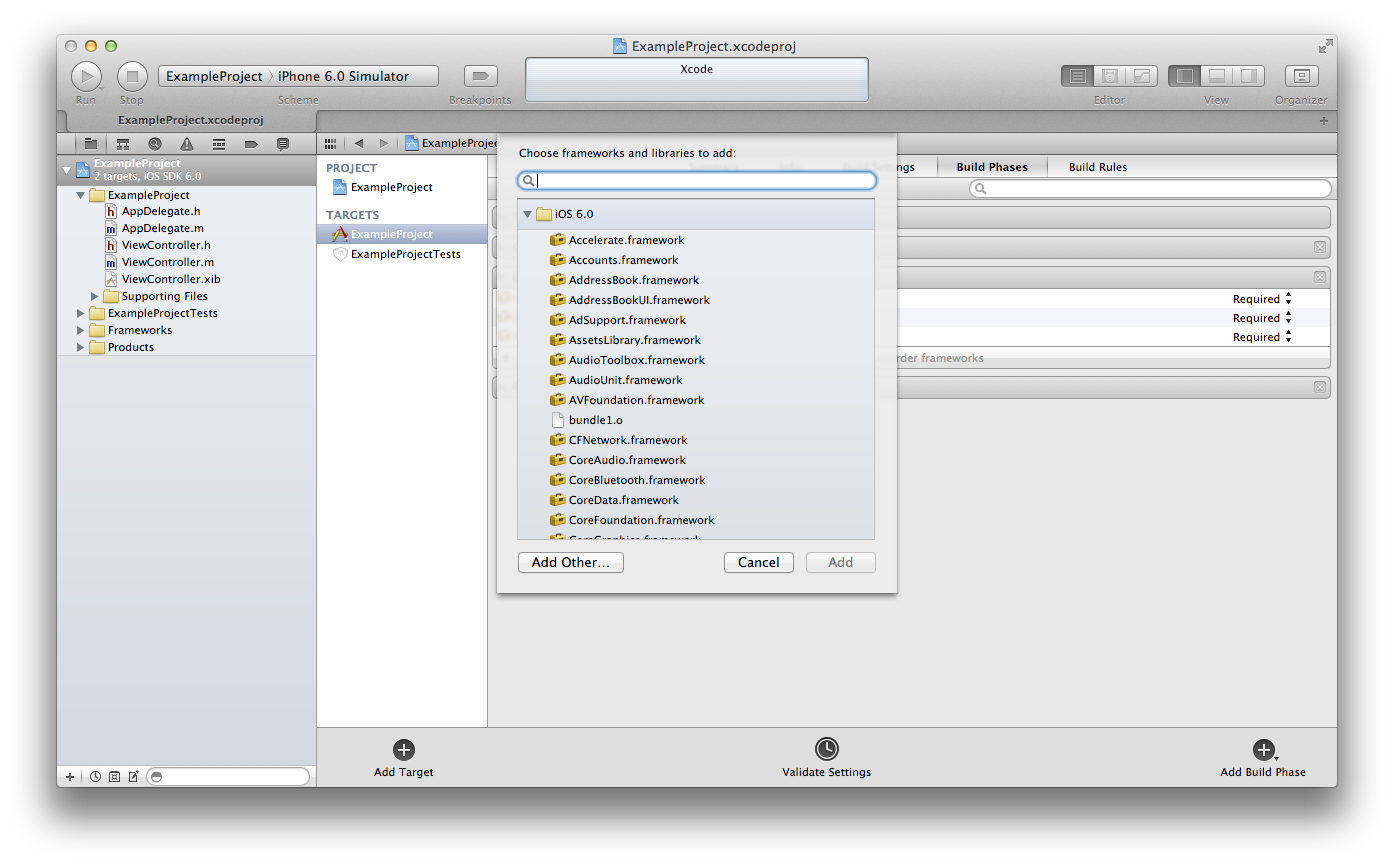Click the Validate Settings button
The width and height of the screenshot is (1394, 866).
[x=826, y=758]
